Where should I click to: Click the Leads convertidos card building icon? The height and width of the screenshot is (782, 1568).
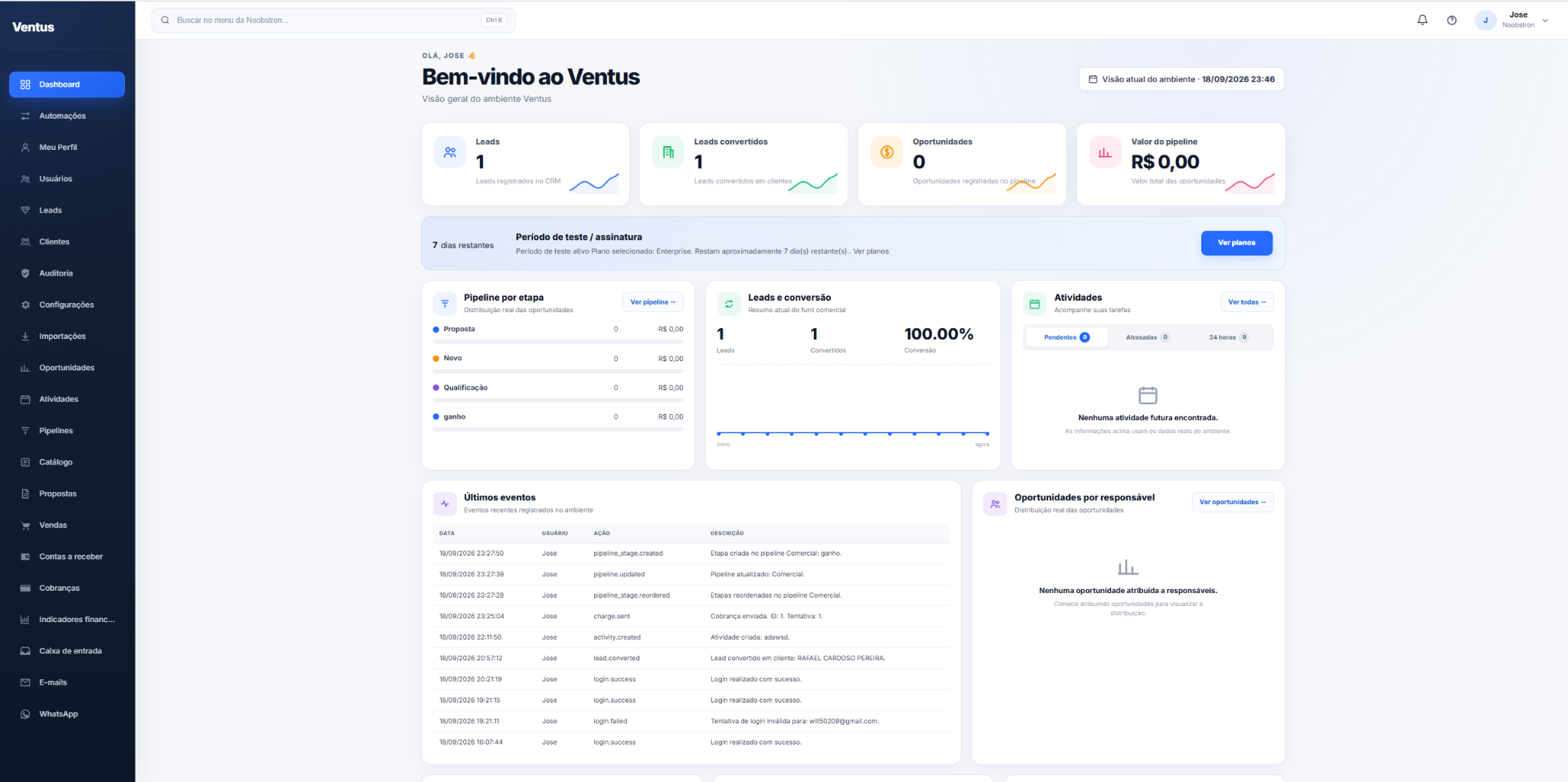click(x=668, y=152)
